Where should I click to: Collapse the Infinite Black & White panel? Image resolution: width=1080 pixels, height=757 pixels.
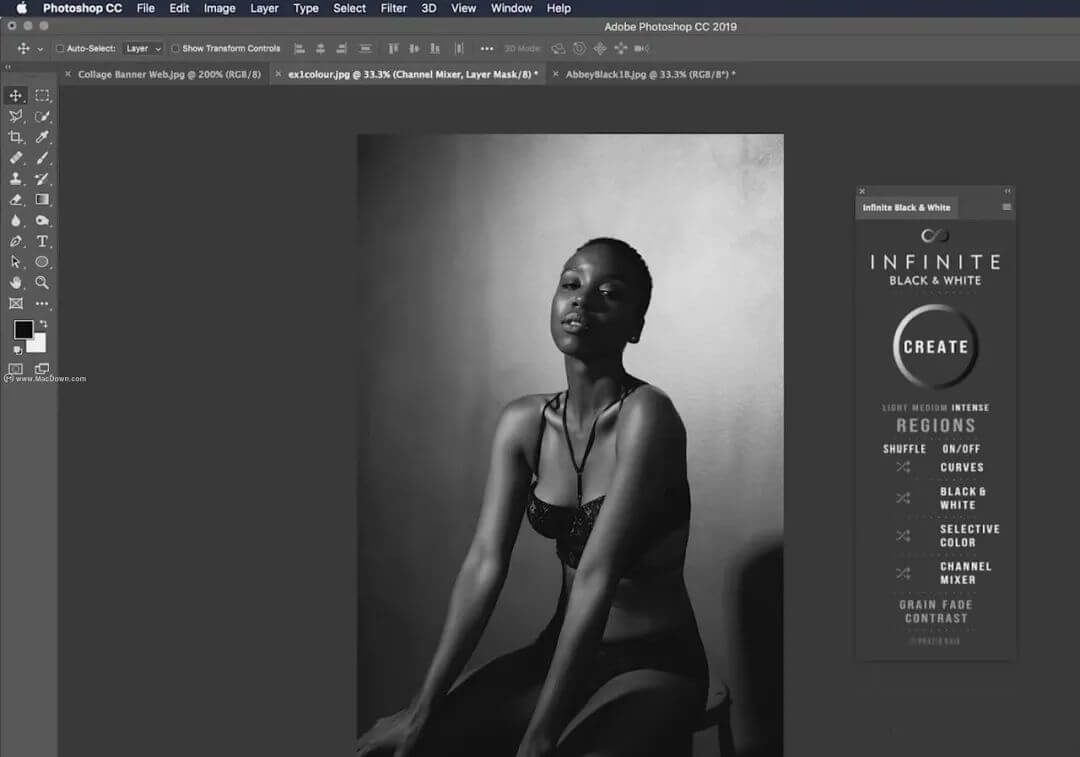(x=1007, y=190)
